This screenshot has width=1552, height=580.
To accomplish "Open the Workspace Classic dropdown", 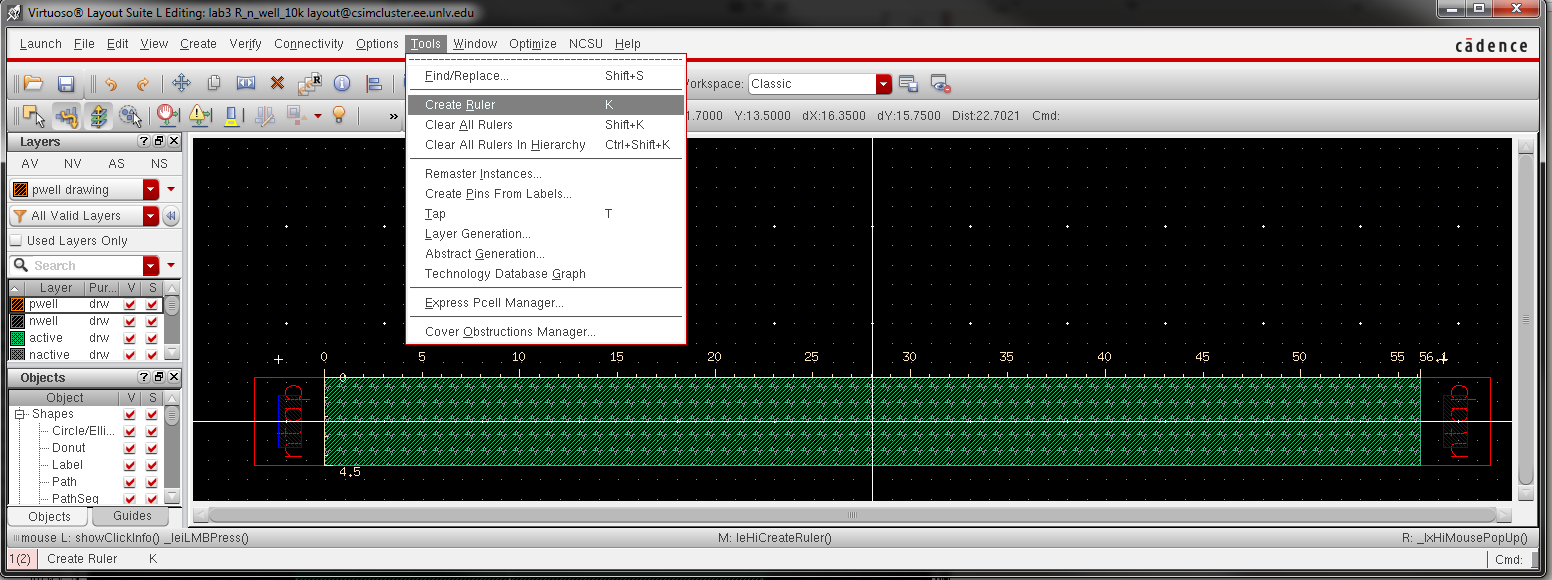I will point(883,84).
